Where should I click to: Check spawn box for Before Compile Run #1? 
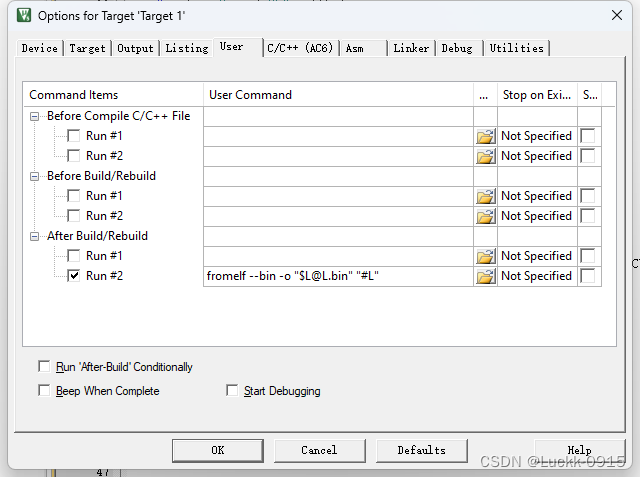pyautogui.click(x=588, y=136)
